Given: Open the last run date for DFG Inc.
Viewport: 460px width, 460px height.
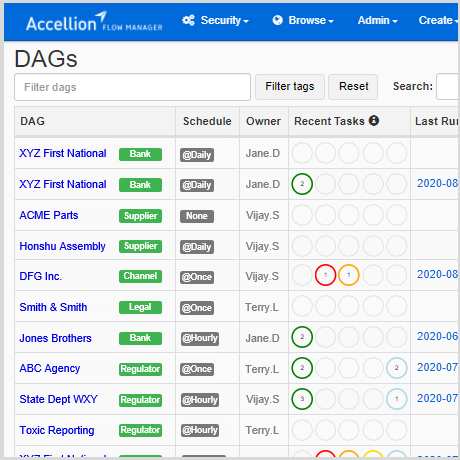Looking at the screenshot, I should point(437,274).
